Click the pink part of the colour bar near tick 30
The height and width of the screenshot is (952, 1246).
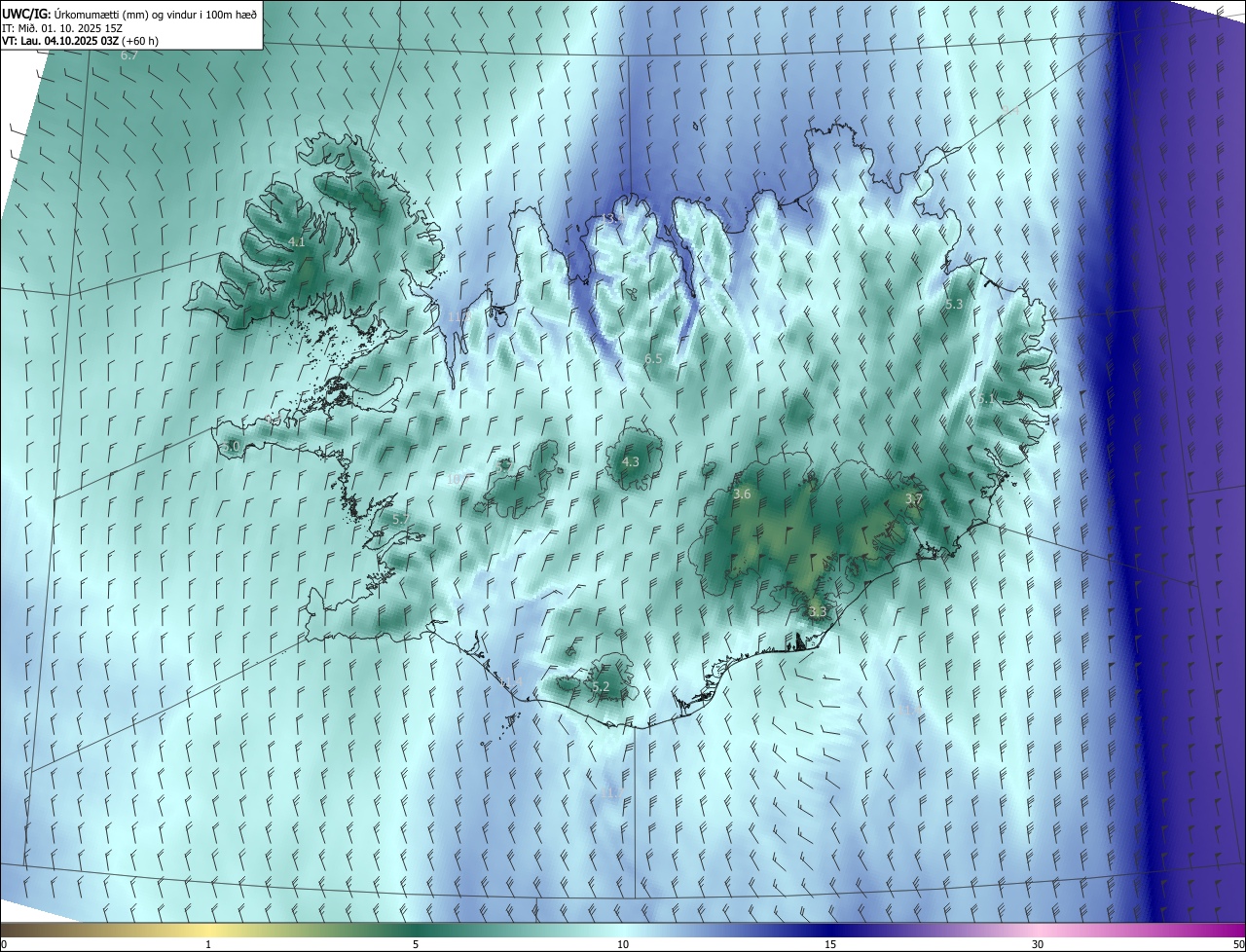[1038, 930]
